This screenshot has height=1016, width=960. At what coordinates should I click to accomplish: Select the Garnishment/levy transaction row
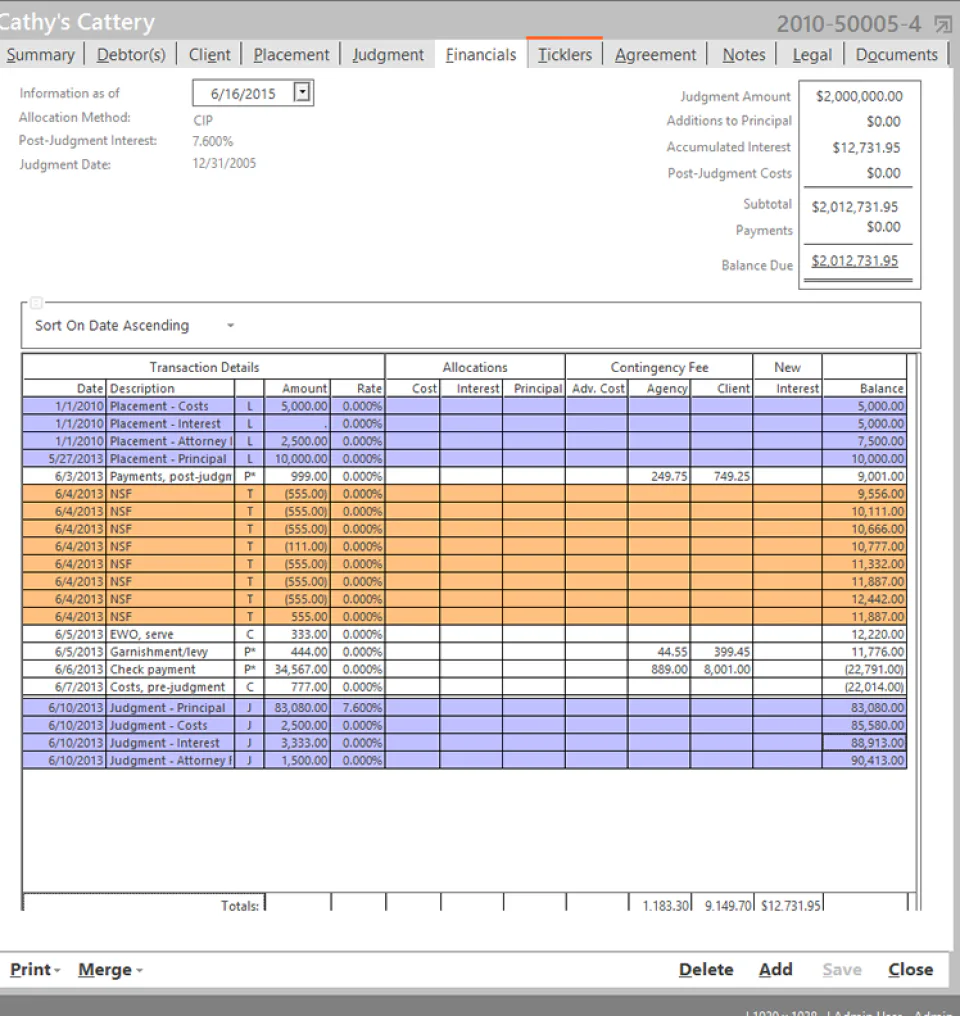tap(464, 652)
